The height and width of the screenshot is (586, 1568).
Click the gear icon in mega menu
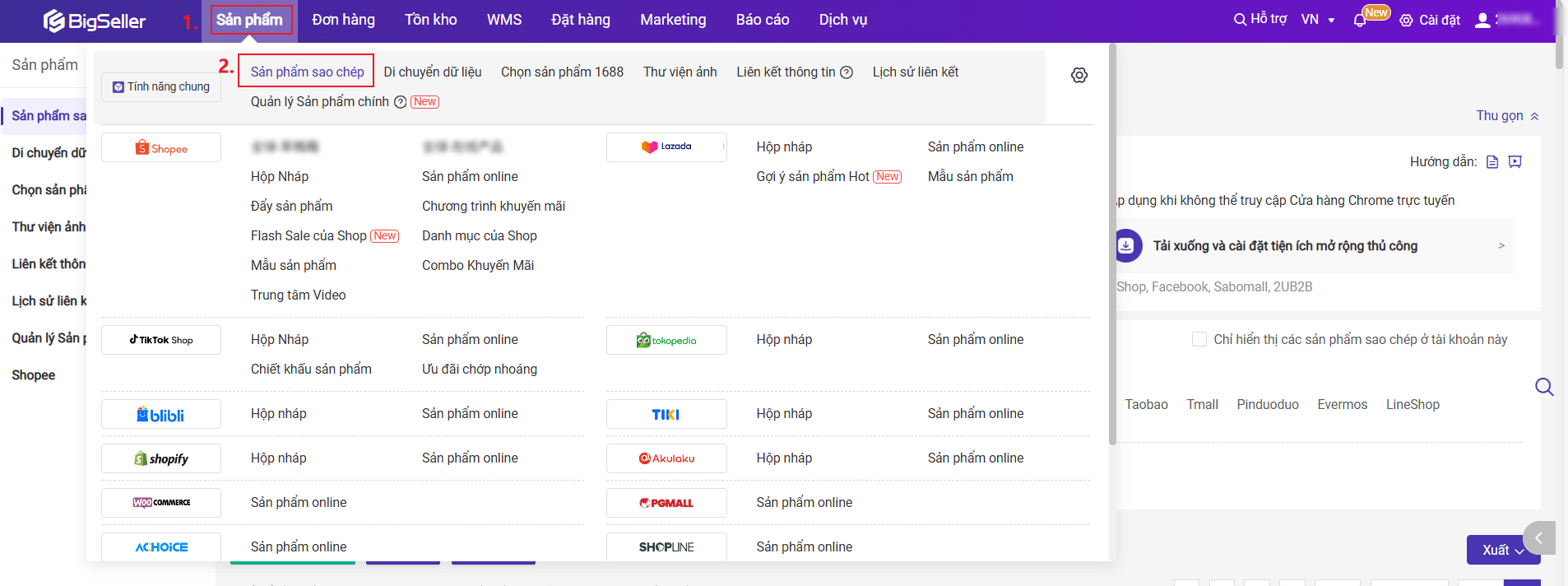1079,76
